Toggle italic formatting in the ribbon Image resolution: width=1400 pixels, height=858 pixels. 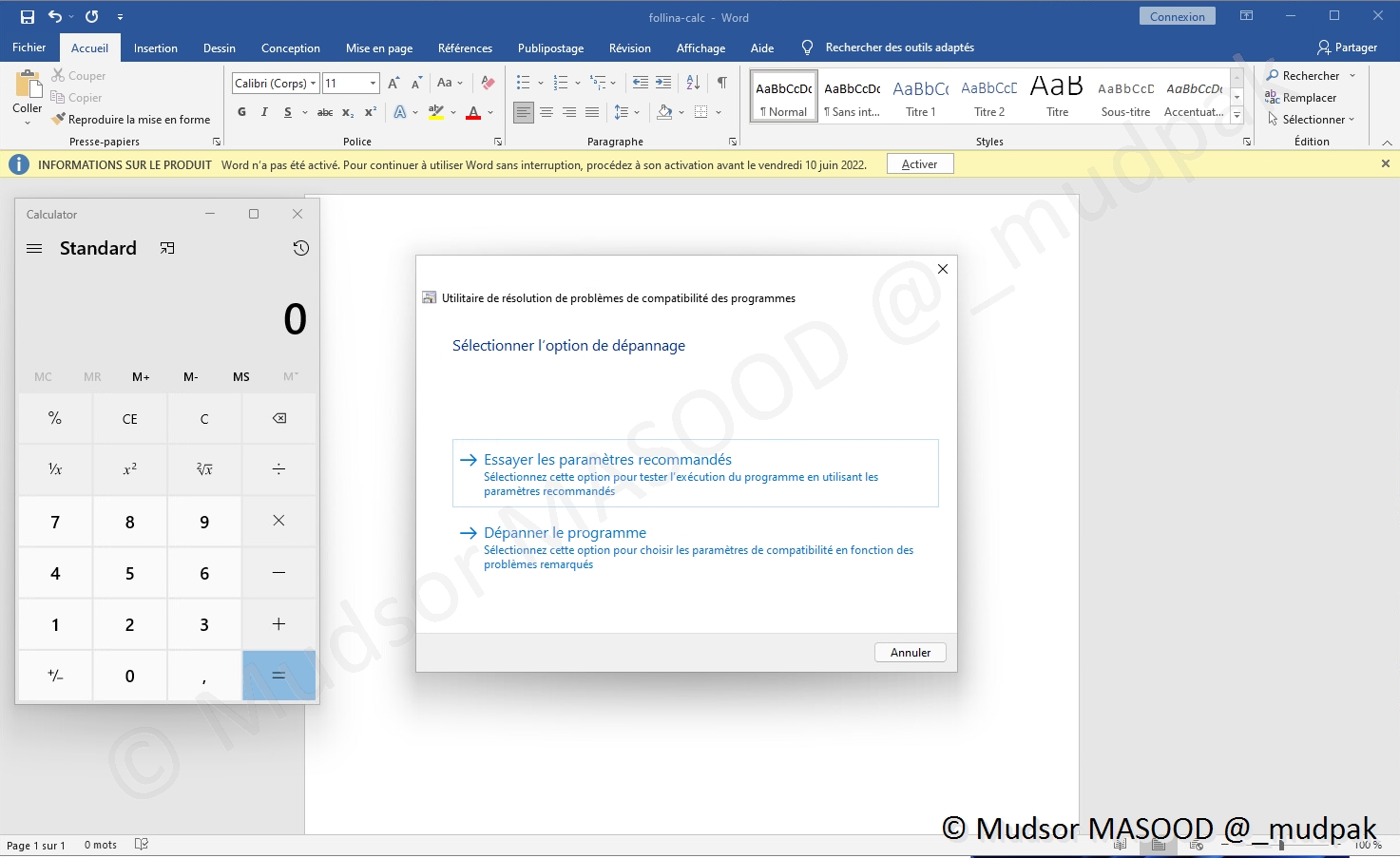(x=264, y=112)
